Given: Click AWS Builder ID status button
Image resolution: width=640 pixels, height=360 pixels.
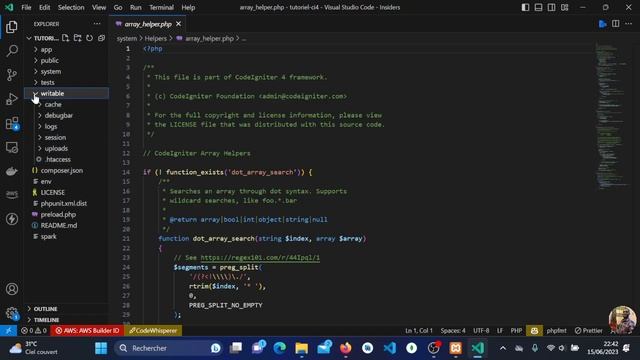Looking at the screenshot, I should pyautogui.click(x=87, y=331).
